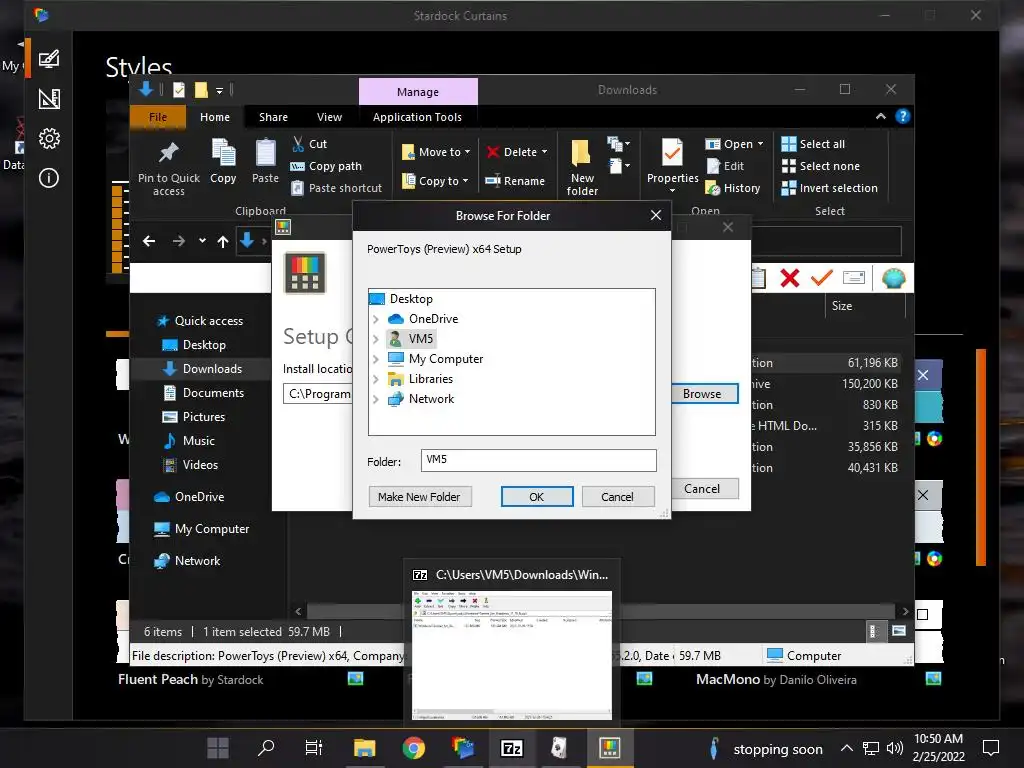The height and width of the screenshot is (768, 1024).
Task: Select Cut in the Clipboard group
Action: pos(310,144)
